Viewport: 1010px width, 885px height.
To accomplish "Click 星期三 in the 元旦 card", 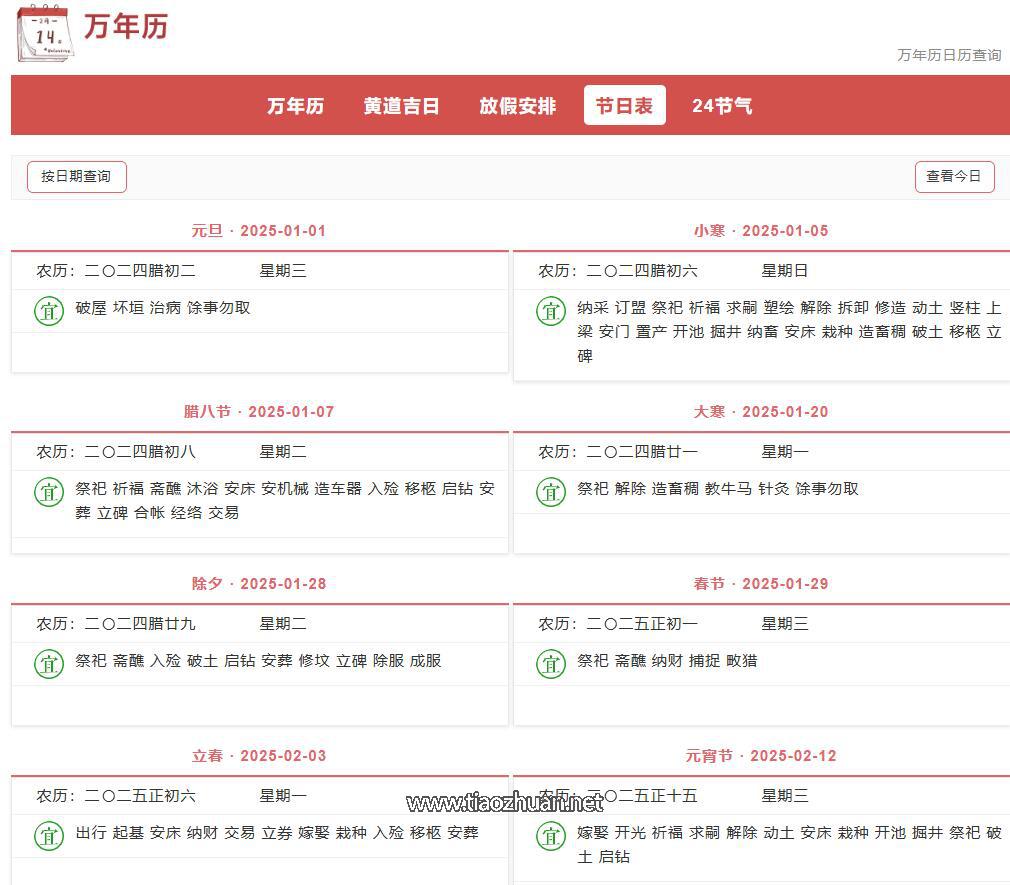I will [283, 271].
